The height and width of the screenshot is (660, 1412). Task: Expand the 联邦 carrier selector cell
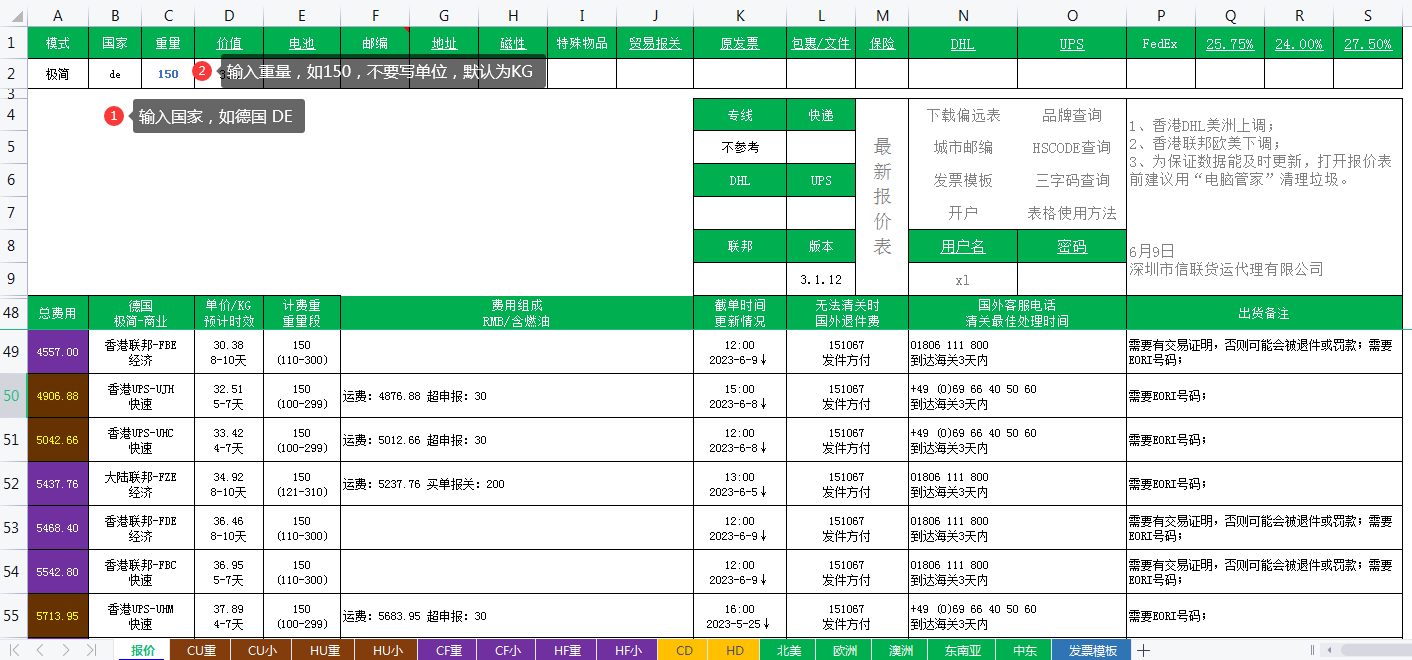(740, 245)
